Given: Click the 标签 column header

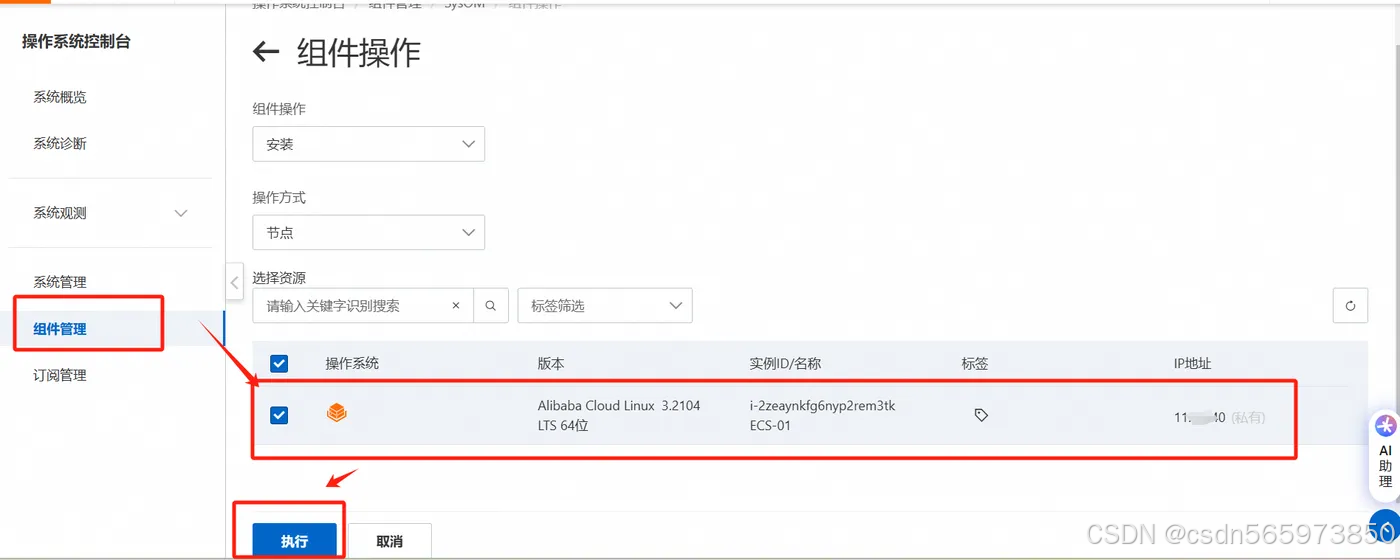Looking at the screenshot, I should coord(975,364).
